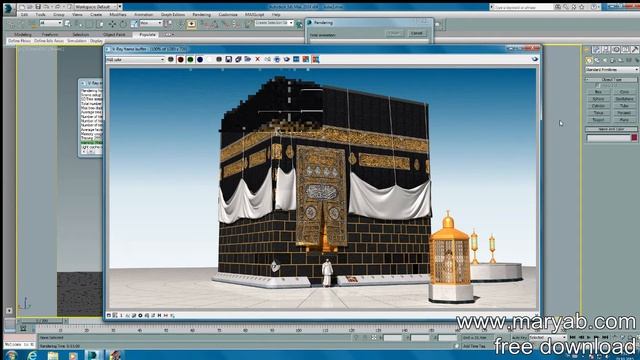Select Shapes category in Create panel
640x360 pixels.
597,60
